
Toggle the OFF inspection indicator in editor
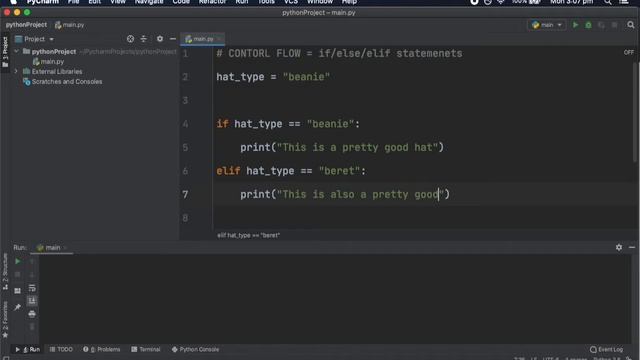point(629,52)
